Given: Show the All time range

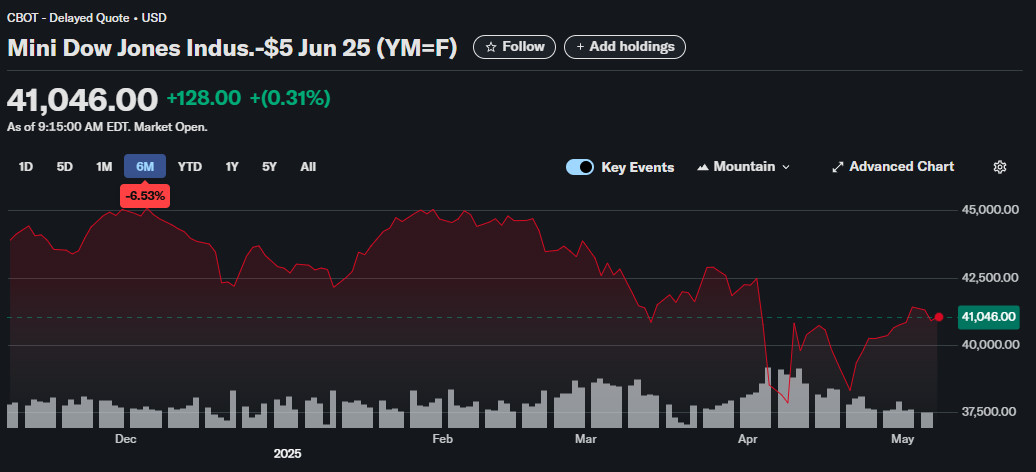Looking at the screenshot, I should coord(308,167).
